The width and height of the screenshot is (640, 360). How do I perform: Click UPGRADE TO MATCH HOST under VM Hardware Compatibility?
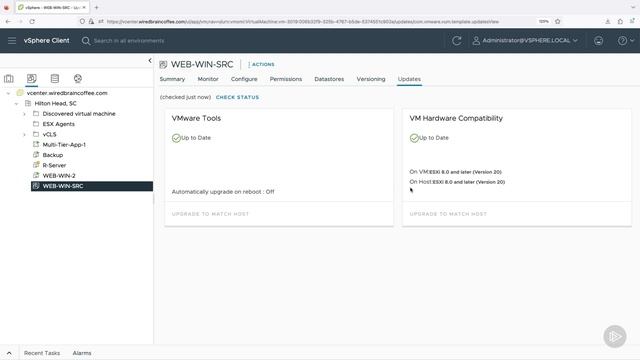[448, 214]
